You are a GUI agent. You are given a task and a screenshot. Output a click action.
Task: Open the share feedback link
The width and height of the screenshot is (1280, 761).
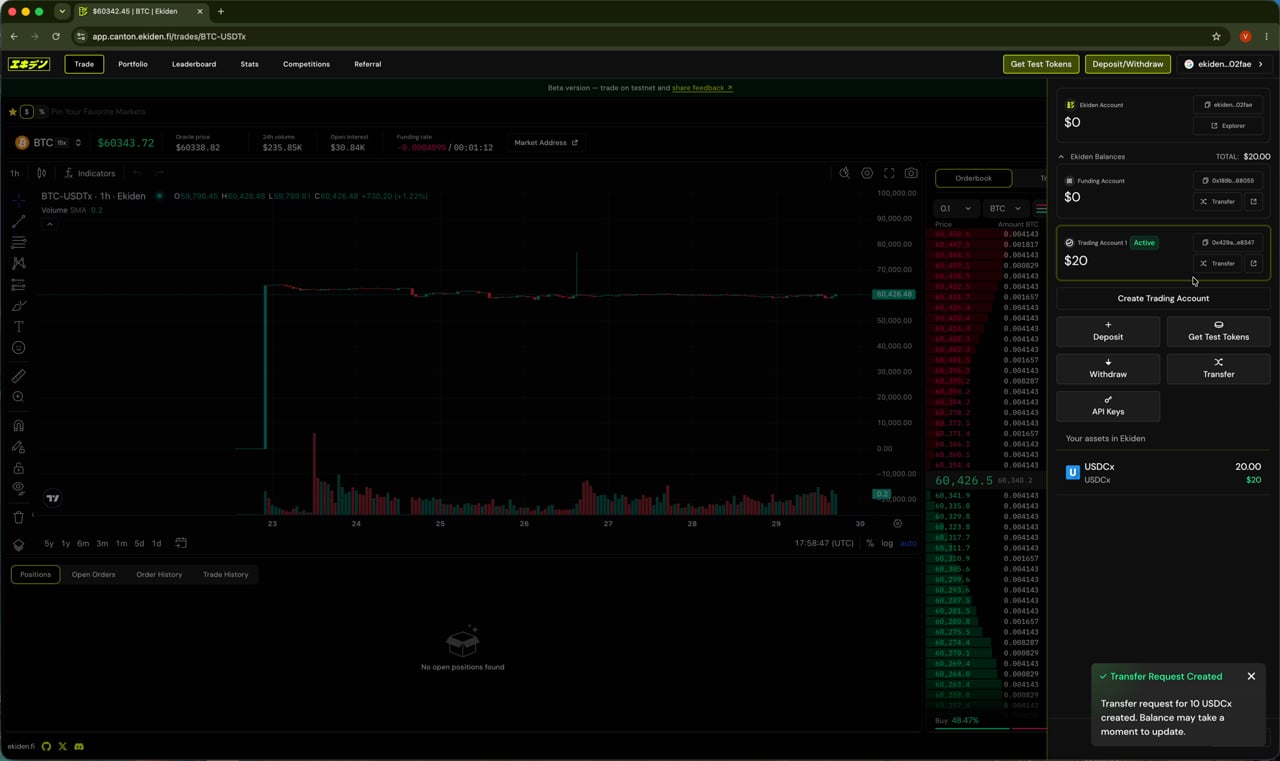[702, 88]
